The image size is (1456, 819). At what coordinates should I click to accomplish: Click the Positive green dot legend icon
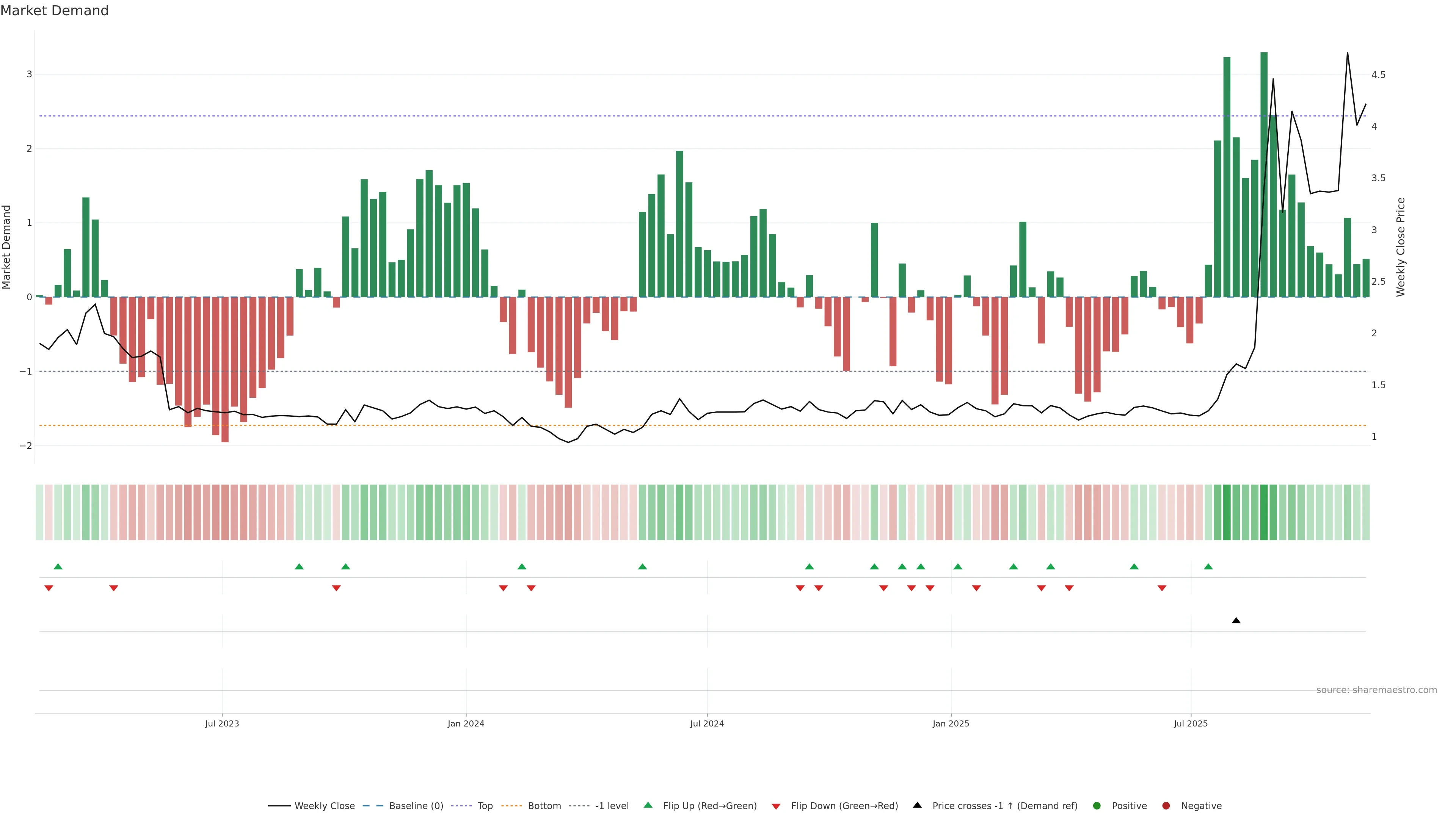pos(1097,806)
